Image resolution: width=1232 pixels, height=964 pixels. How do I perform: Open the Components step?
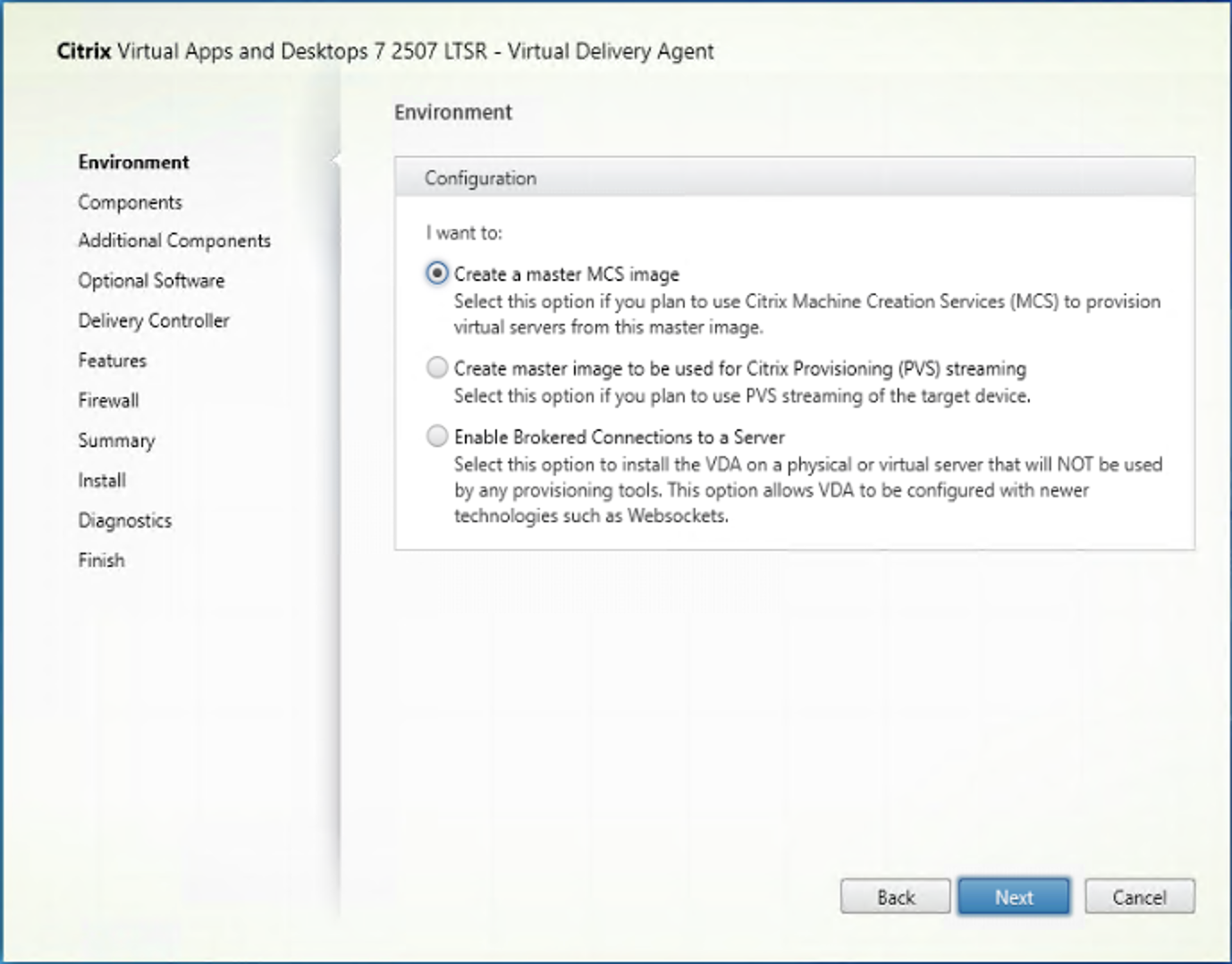point(130,202)
